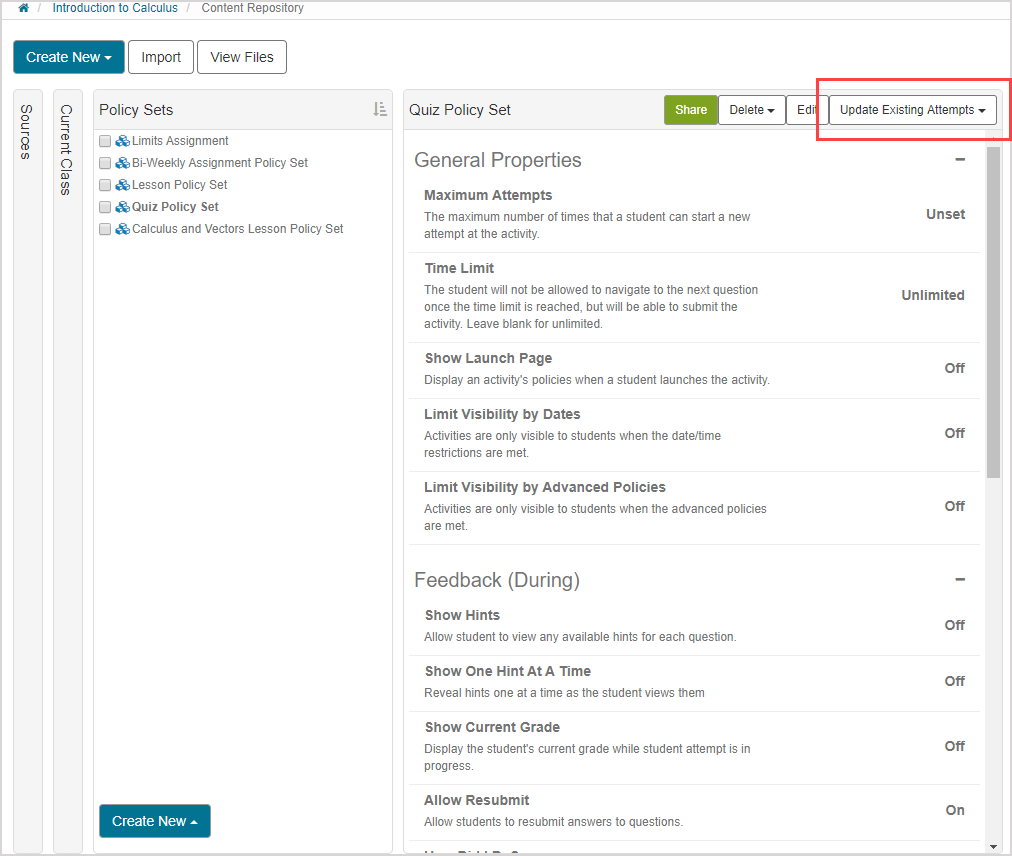This screenshot has width=1012, height=856.
Task: Open the Current Class side tab
Action: pos(67,150)
